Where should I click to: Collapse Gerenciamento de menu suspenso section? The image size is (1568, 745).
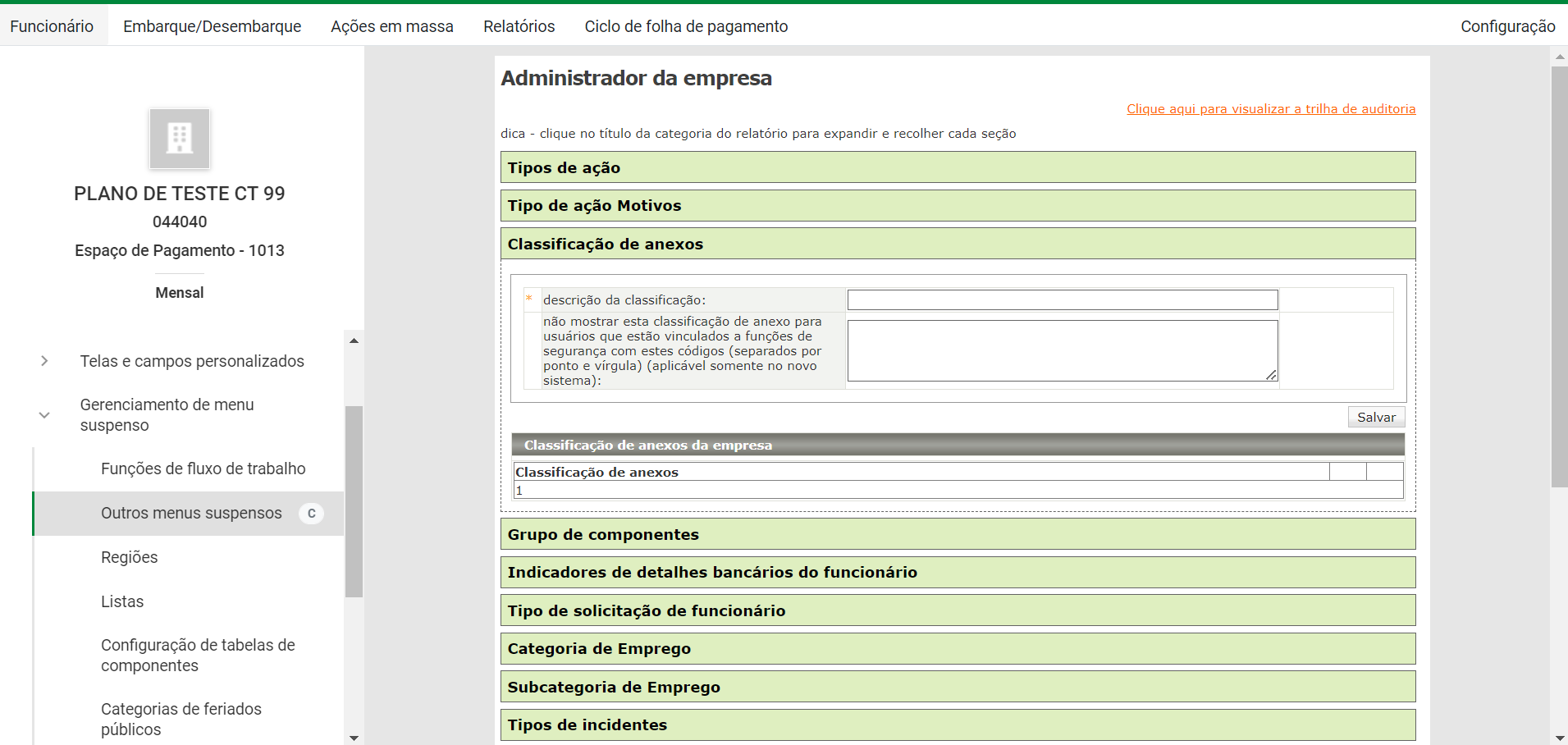coord(44,415)
